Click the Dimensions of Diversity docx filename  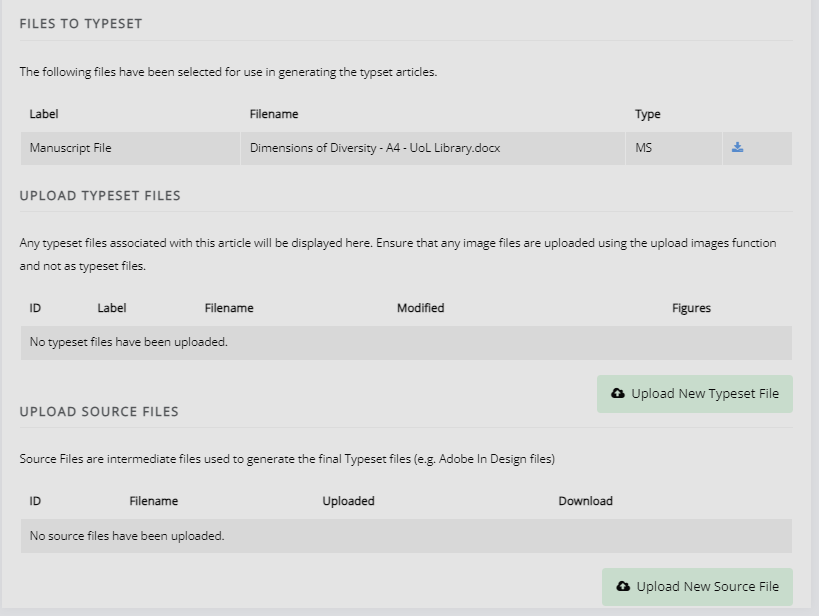375,148
